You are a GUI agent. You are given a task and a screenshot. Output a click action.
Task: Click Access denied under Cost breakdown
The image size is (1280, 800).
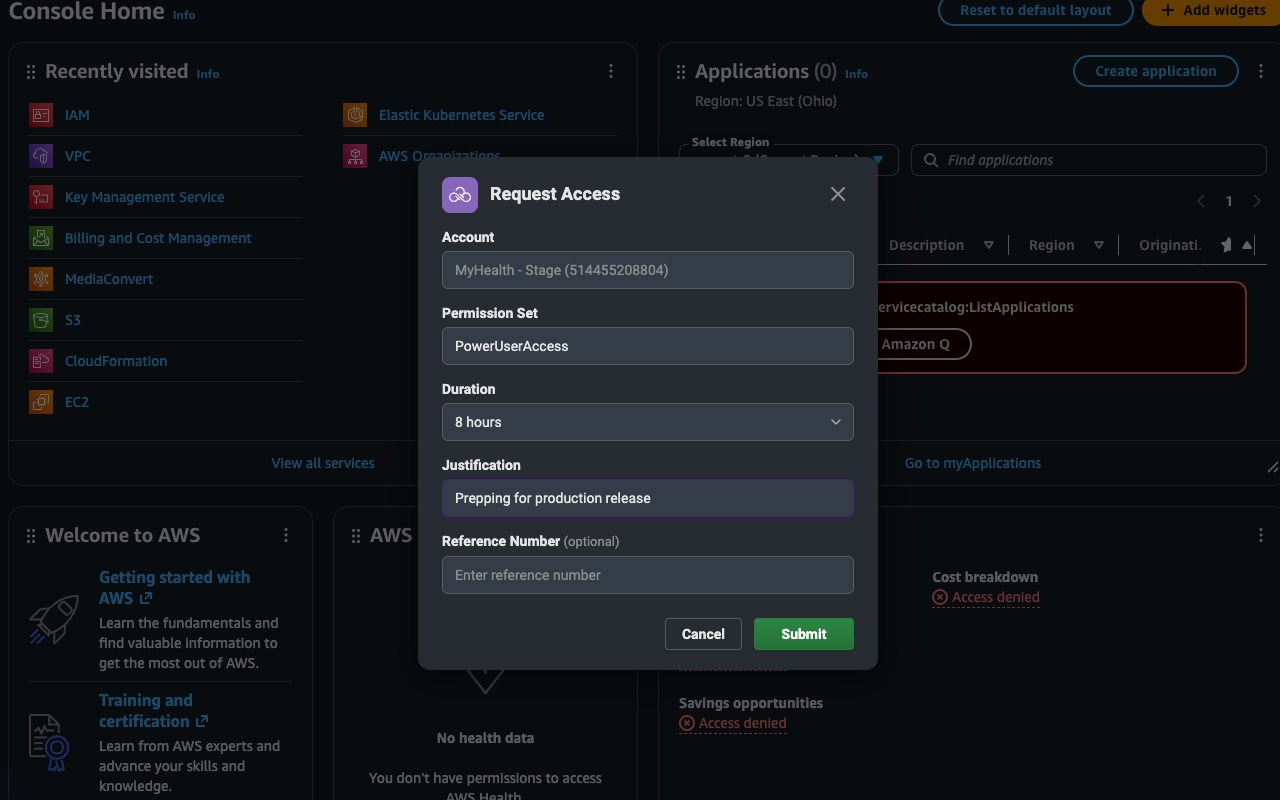[x=986, y=597]
